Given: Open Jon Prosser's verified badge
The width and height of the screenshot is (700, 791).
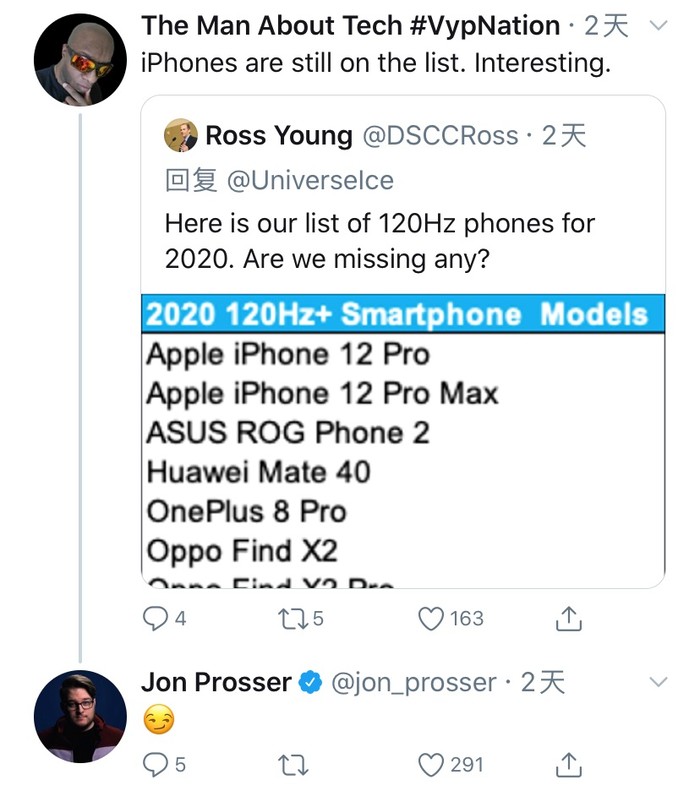Looking at the screenshot, I should pyautogui.click(x=311, y=683).
